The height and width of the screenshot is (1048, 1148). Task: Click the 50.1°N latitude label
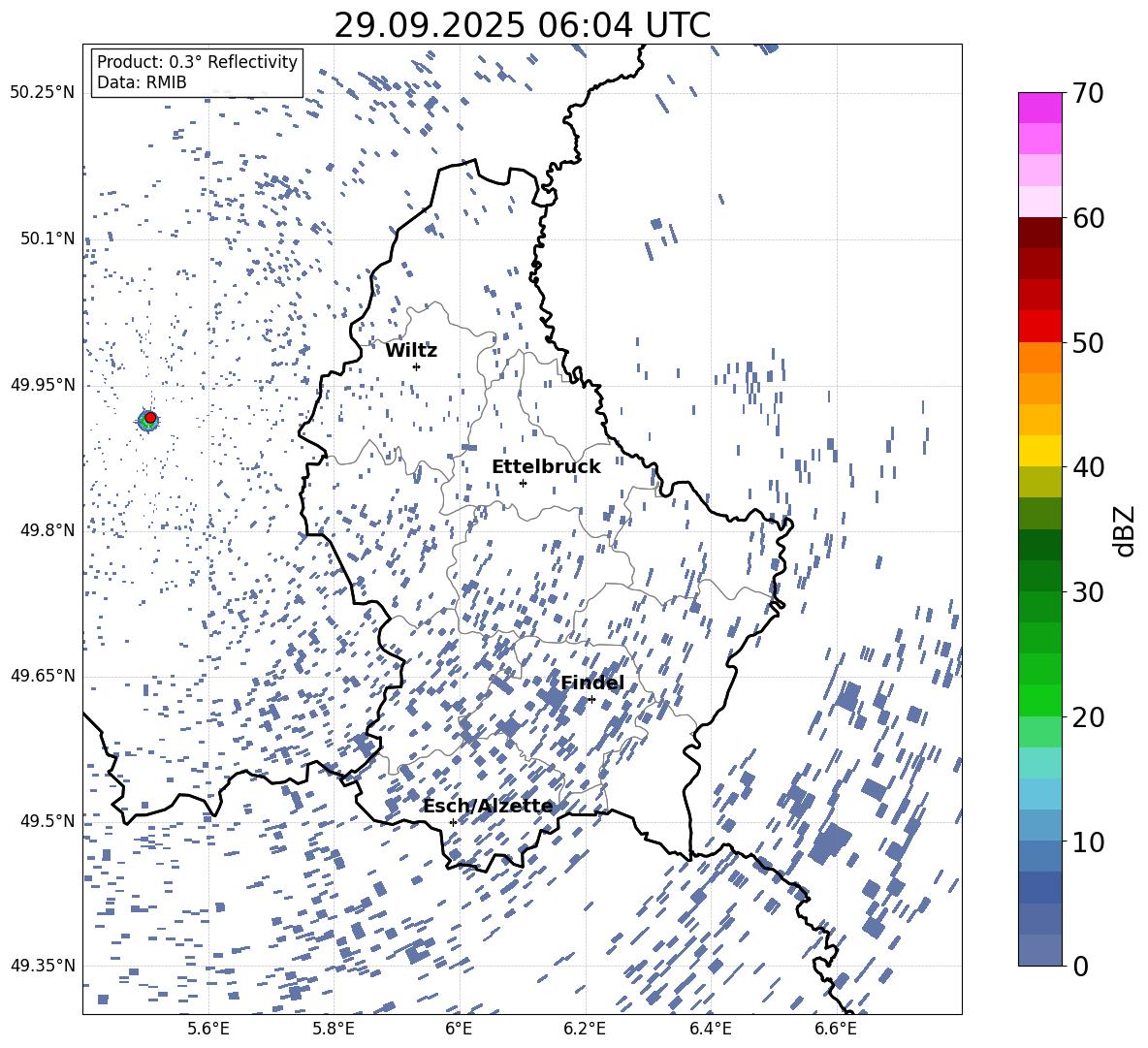pos(47,238)
